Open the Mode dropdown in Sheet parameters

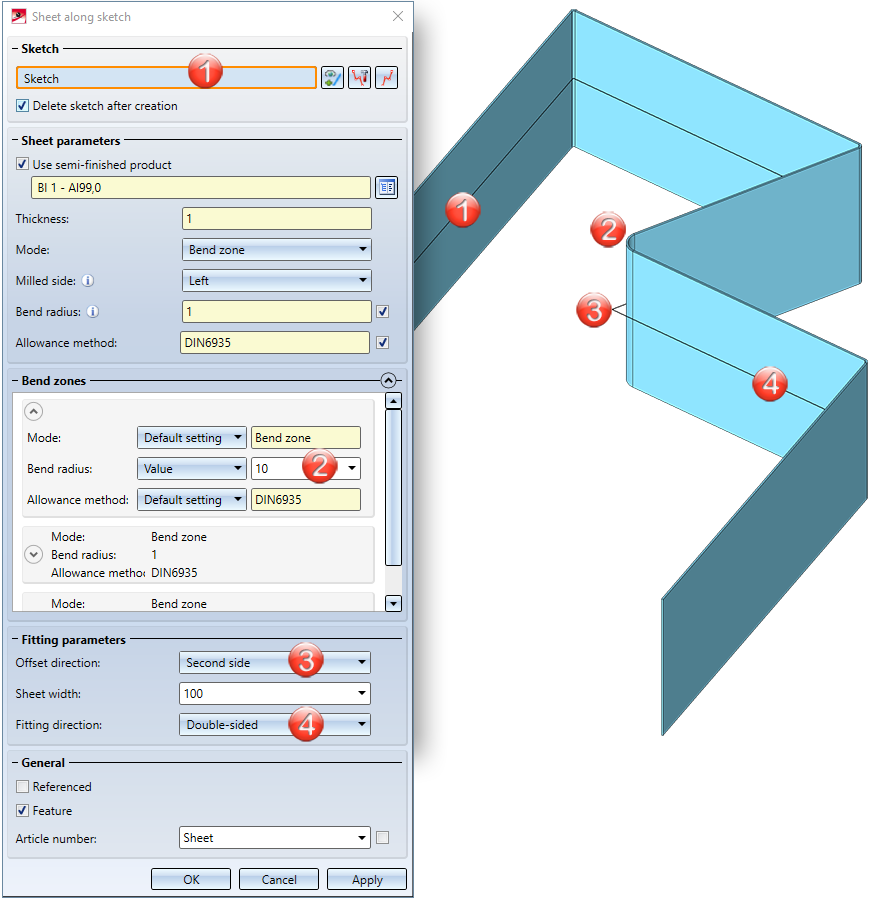point(277,250)
